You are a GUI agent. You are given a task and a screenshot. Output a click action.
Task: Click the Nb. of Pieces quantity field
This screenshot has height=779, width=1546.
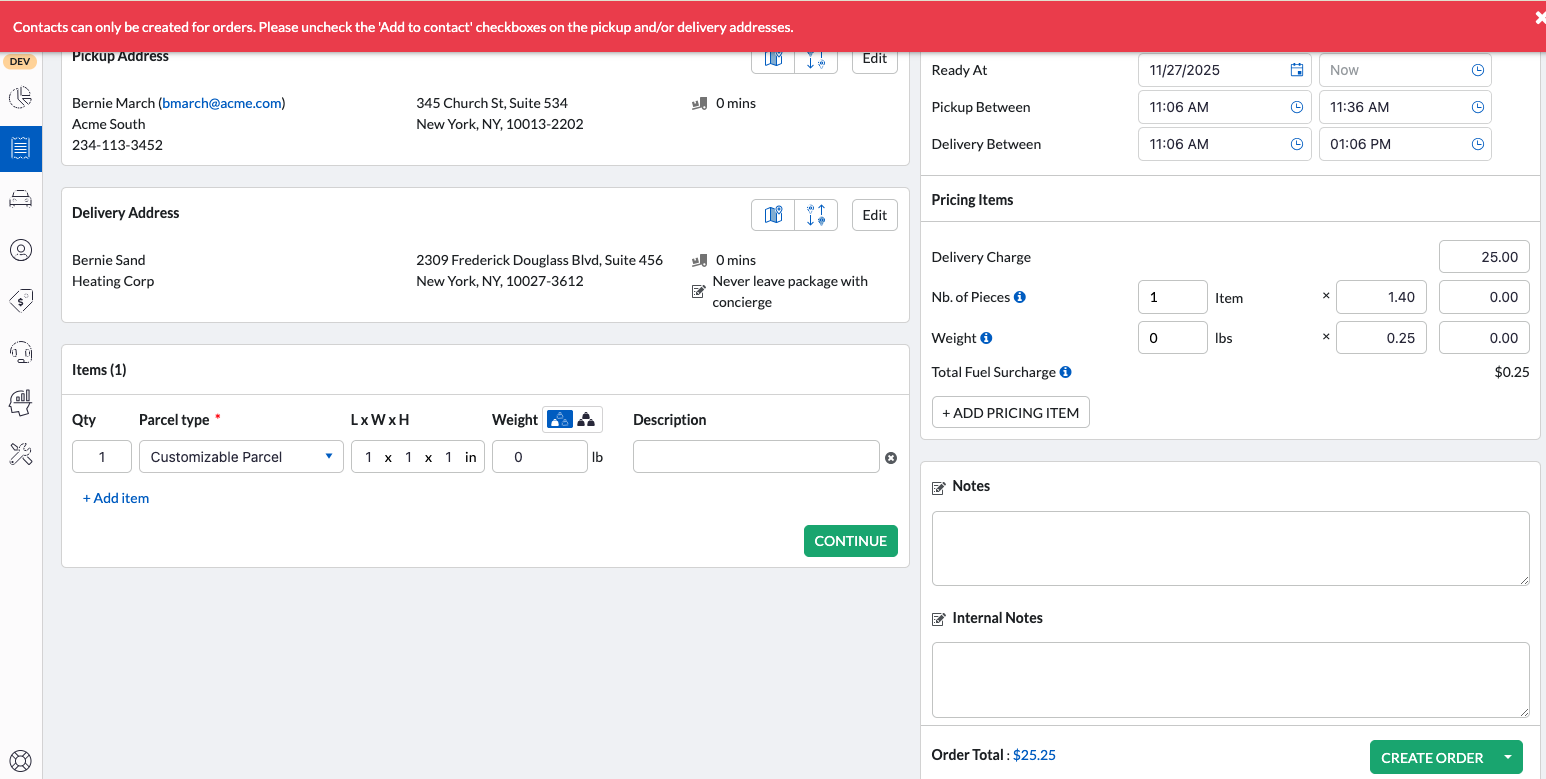pos(1173,297)
